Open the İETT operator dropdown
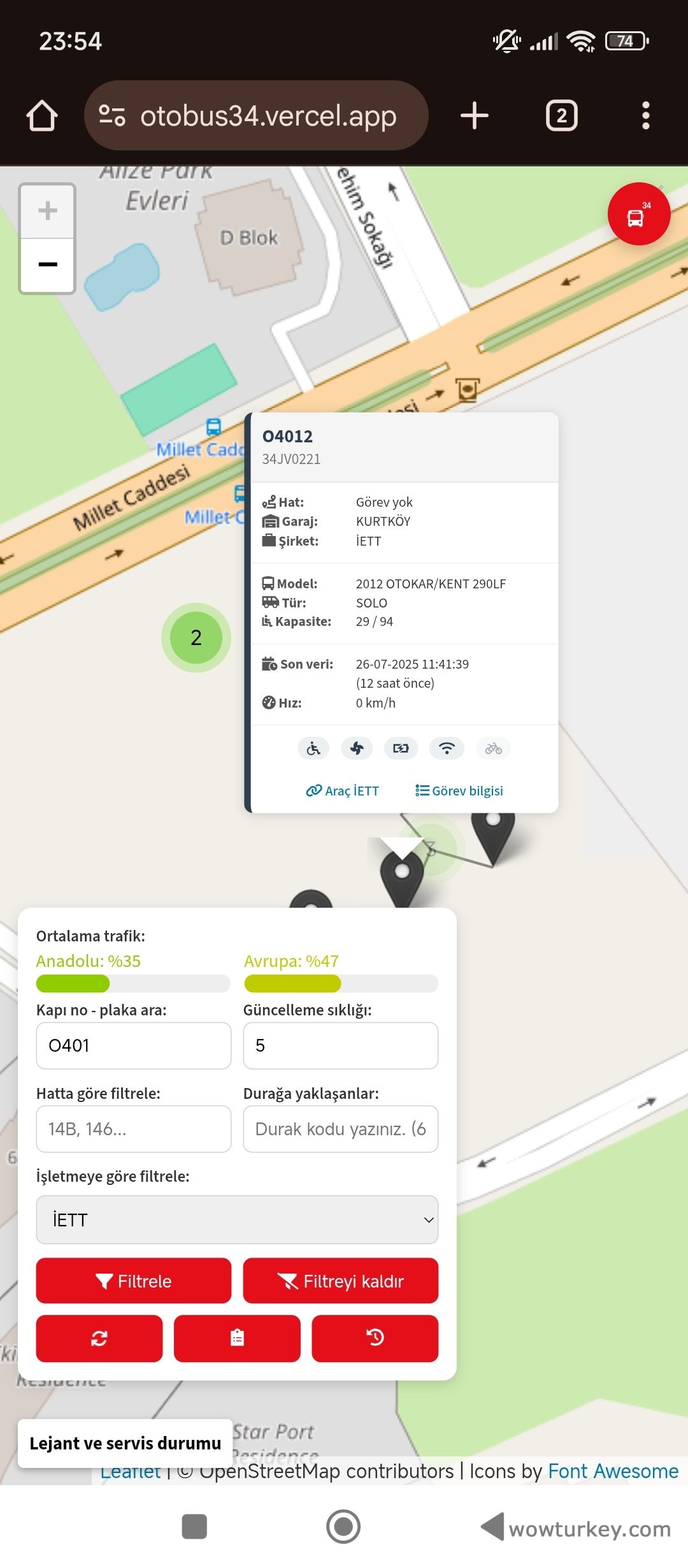 tap(237, 1219)
